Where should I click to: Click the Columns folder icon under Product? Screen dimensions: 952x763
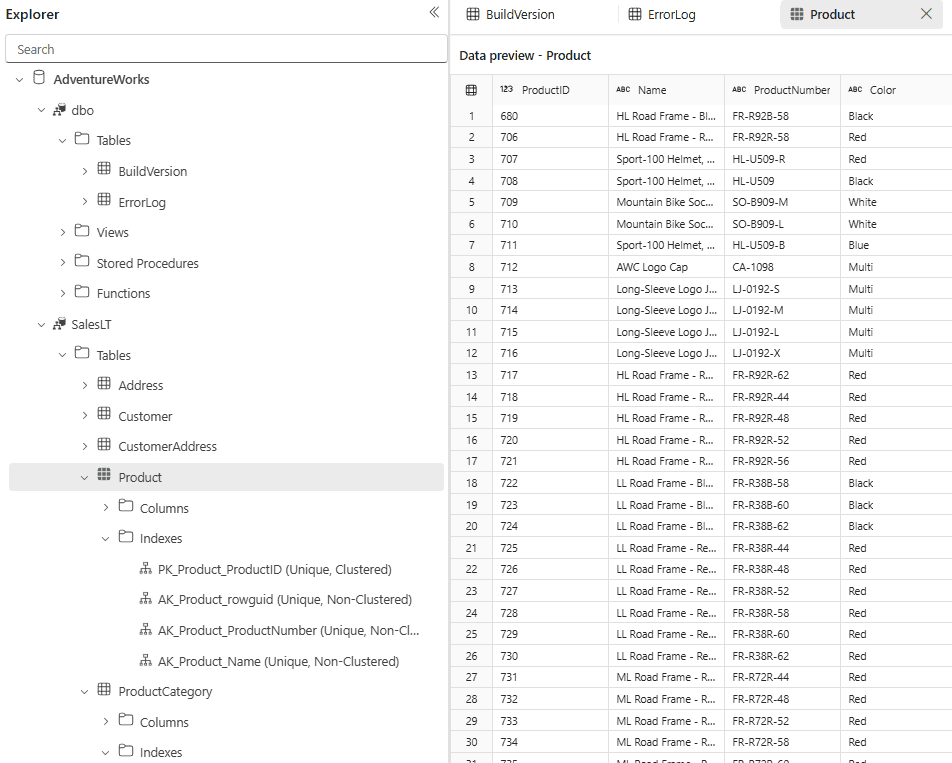[x=126, y=506]
